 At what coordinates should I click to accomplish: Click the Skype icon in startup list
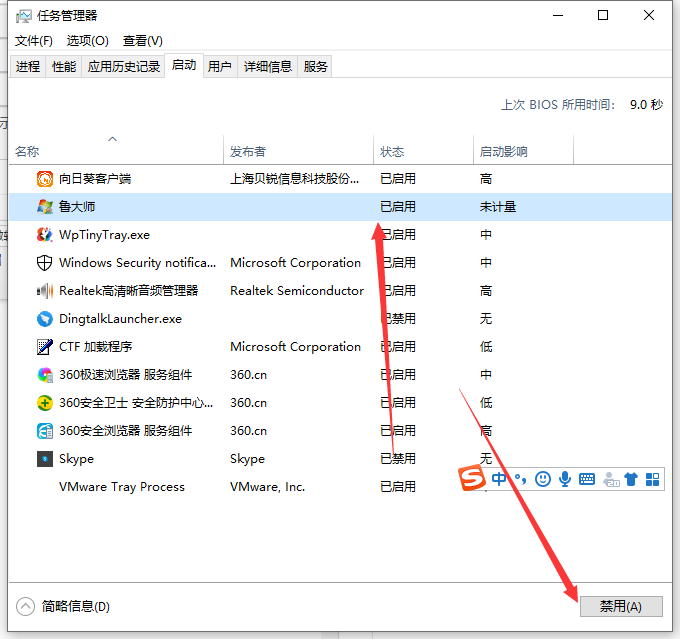pos(45,459)
